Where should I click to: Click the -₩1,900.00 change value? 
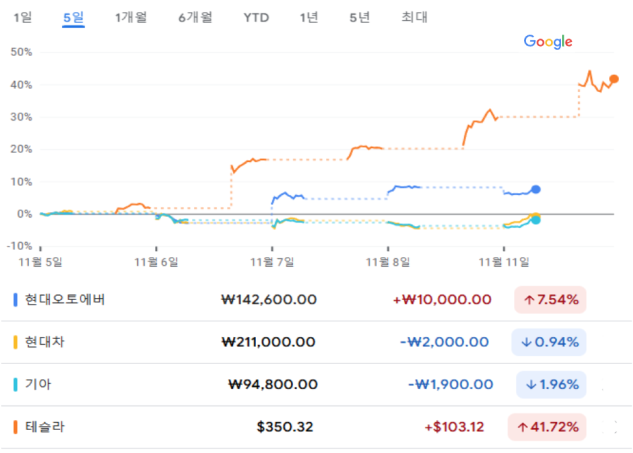click(451, 384)
